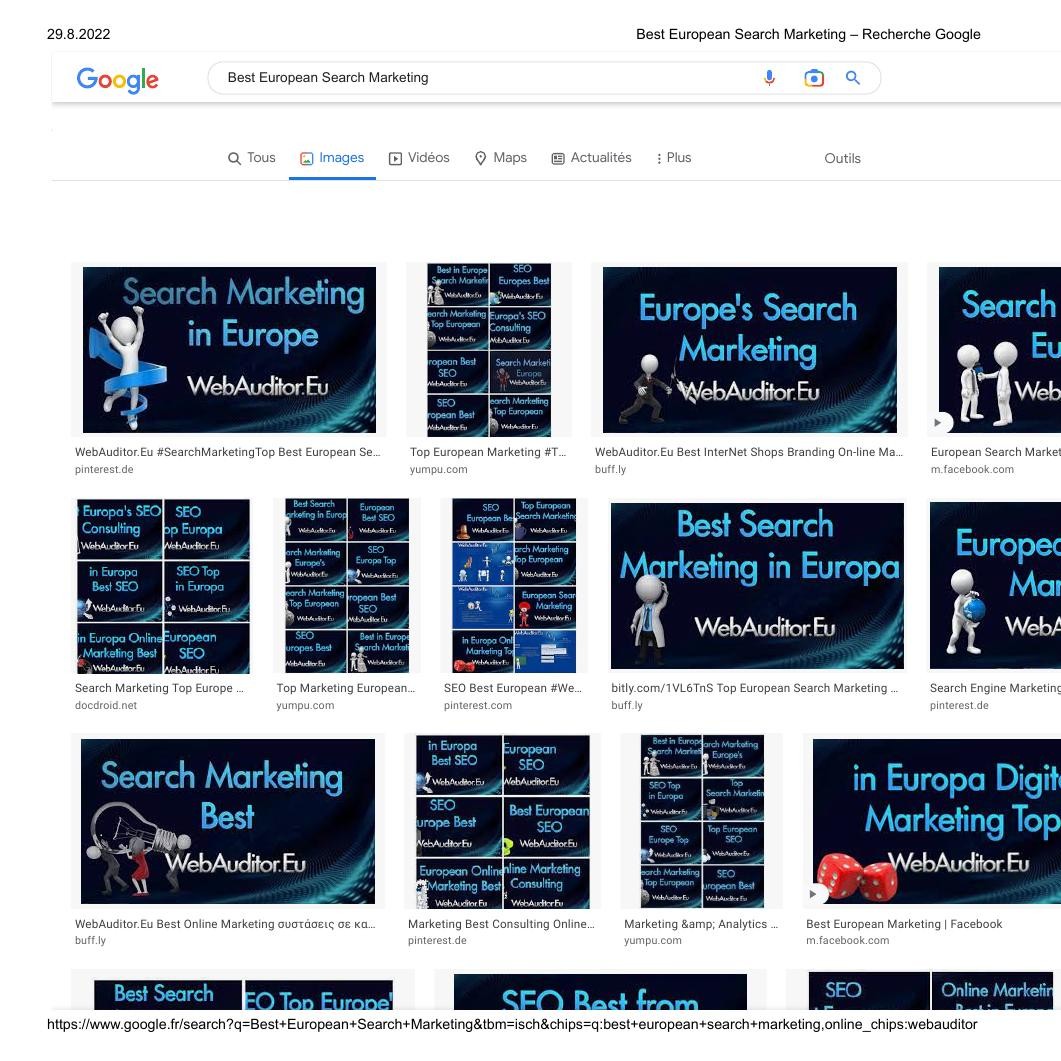The height and width of the screenshot is (1061, 1061).
Task: Click the image icon beside the Images tab
Action: coord(305,157)
